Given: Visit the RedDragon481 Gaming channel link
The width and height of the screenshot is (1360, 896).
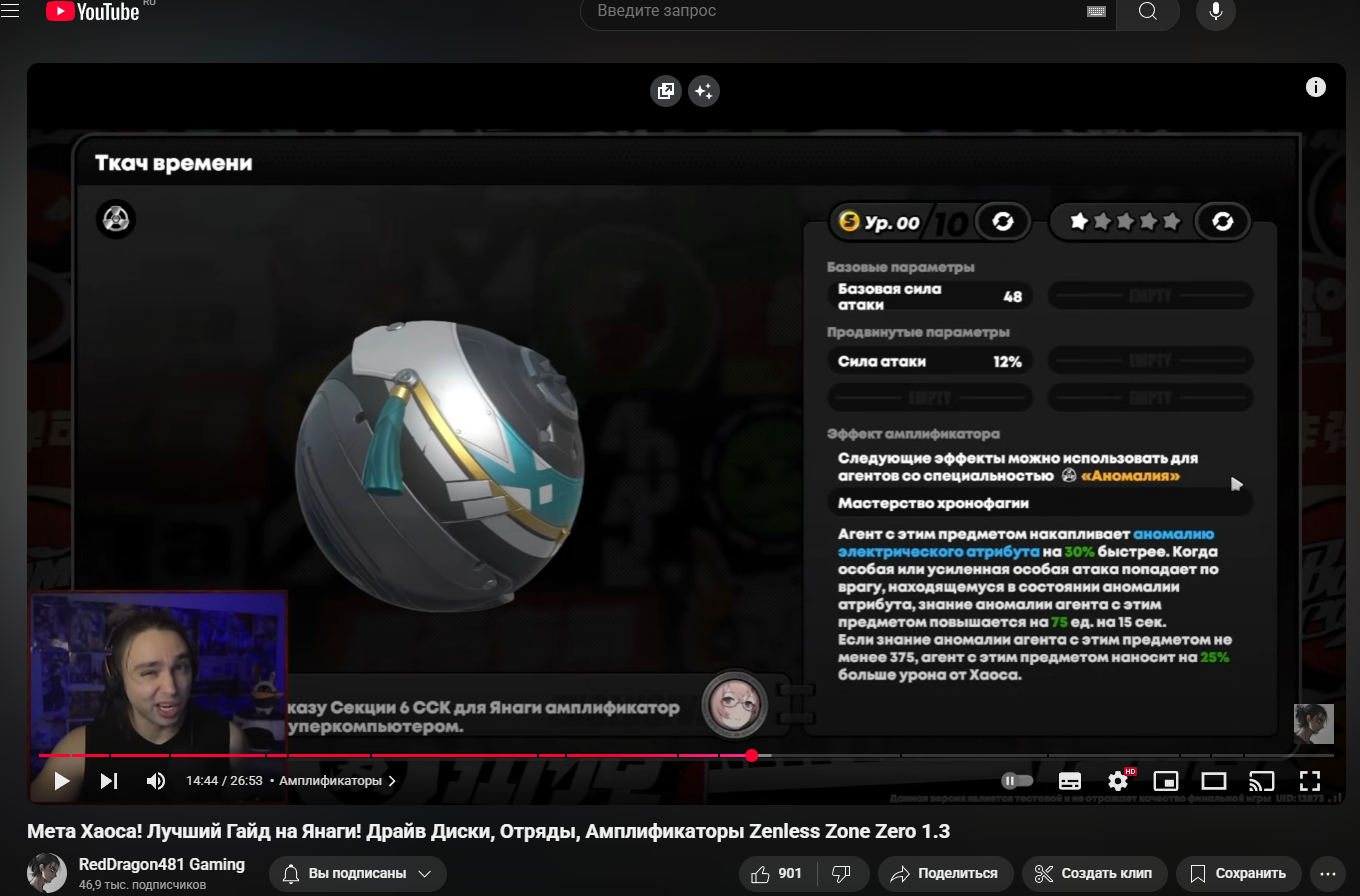Looking at the screenshot, I should tap(162, 864).
